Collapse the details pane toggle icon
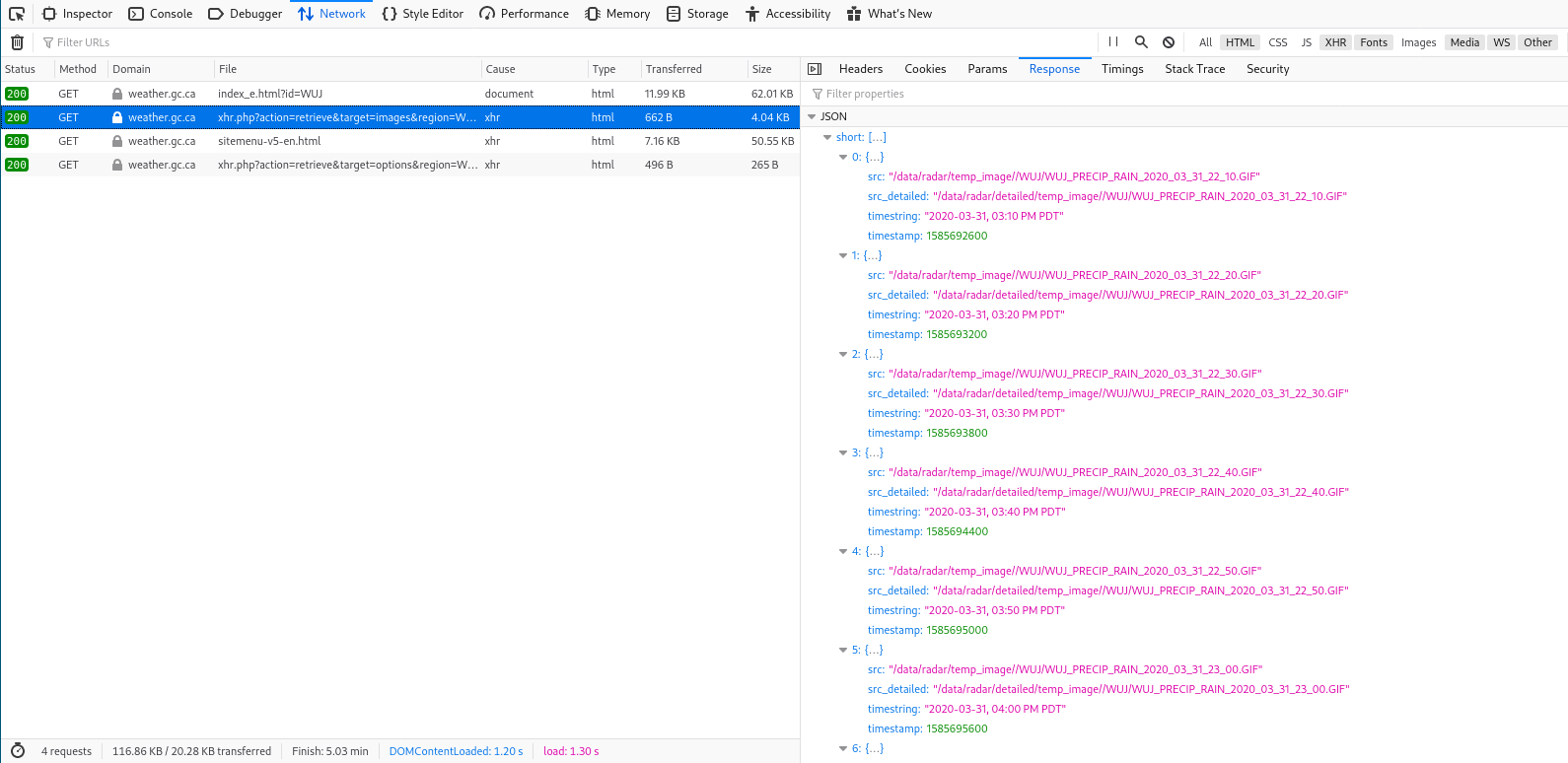 pyautogui.click(x=815, y=69)
